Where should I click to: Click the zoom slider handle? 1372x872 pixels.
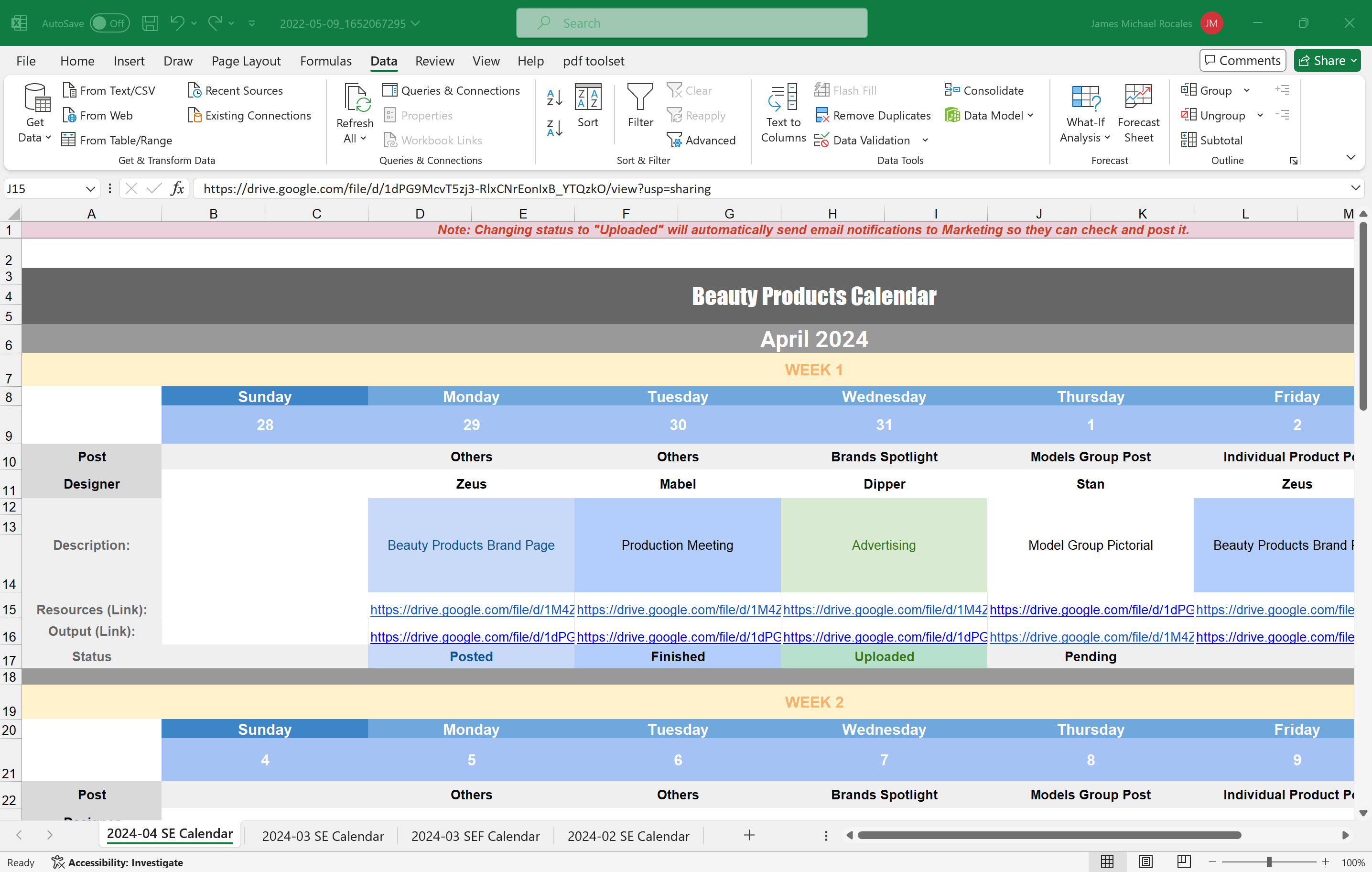[1268, 862]
